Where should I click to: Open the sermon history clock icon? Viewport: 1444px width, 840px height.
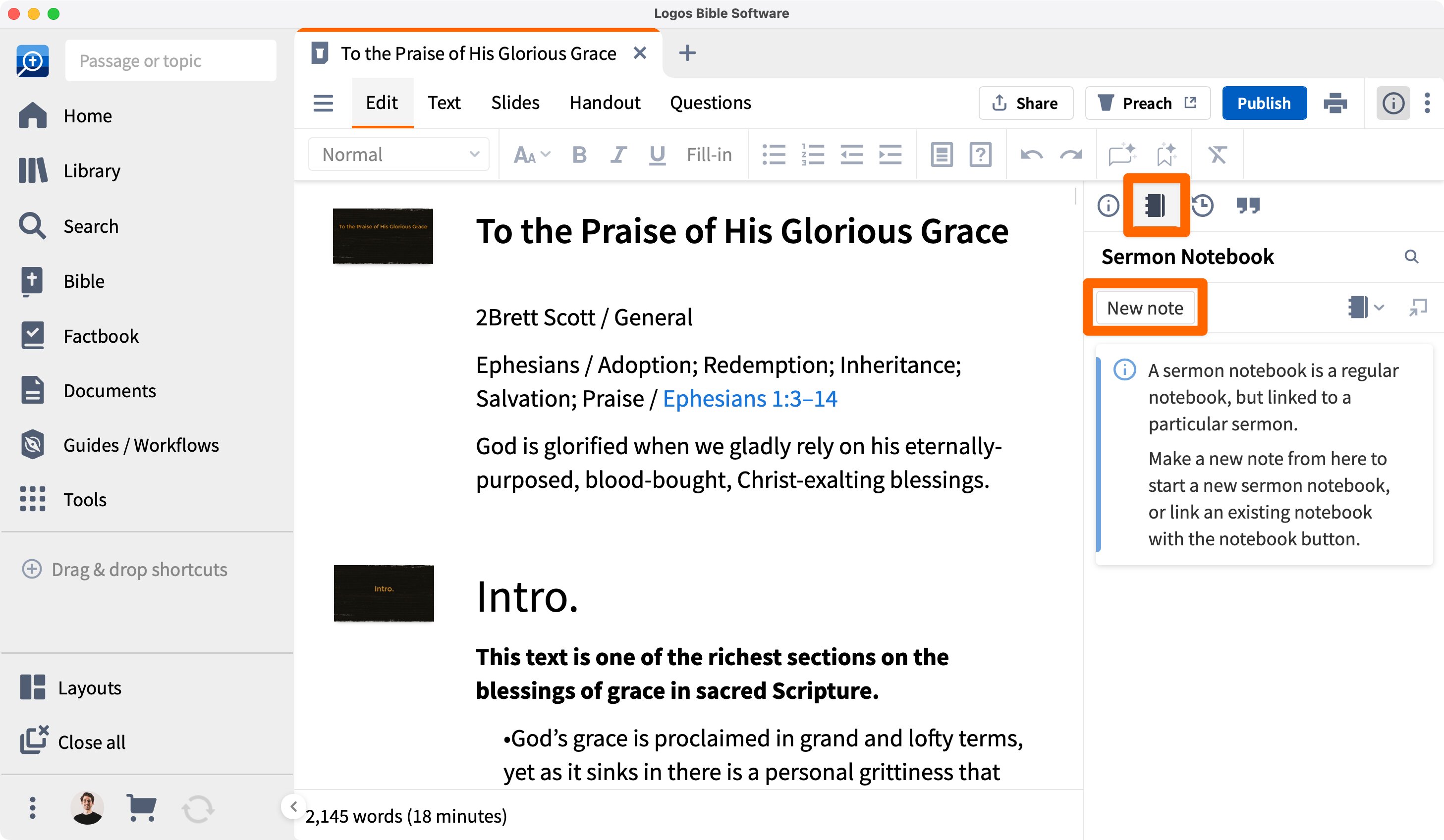[1202, 206]
